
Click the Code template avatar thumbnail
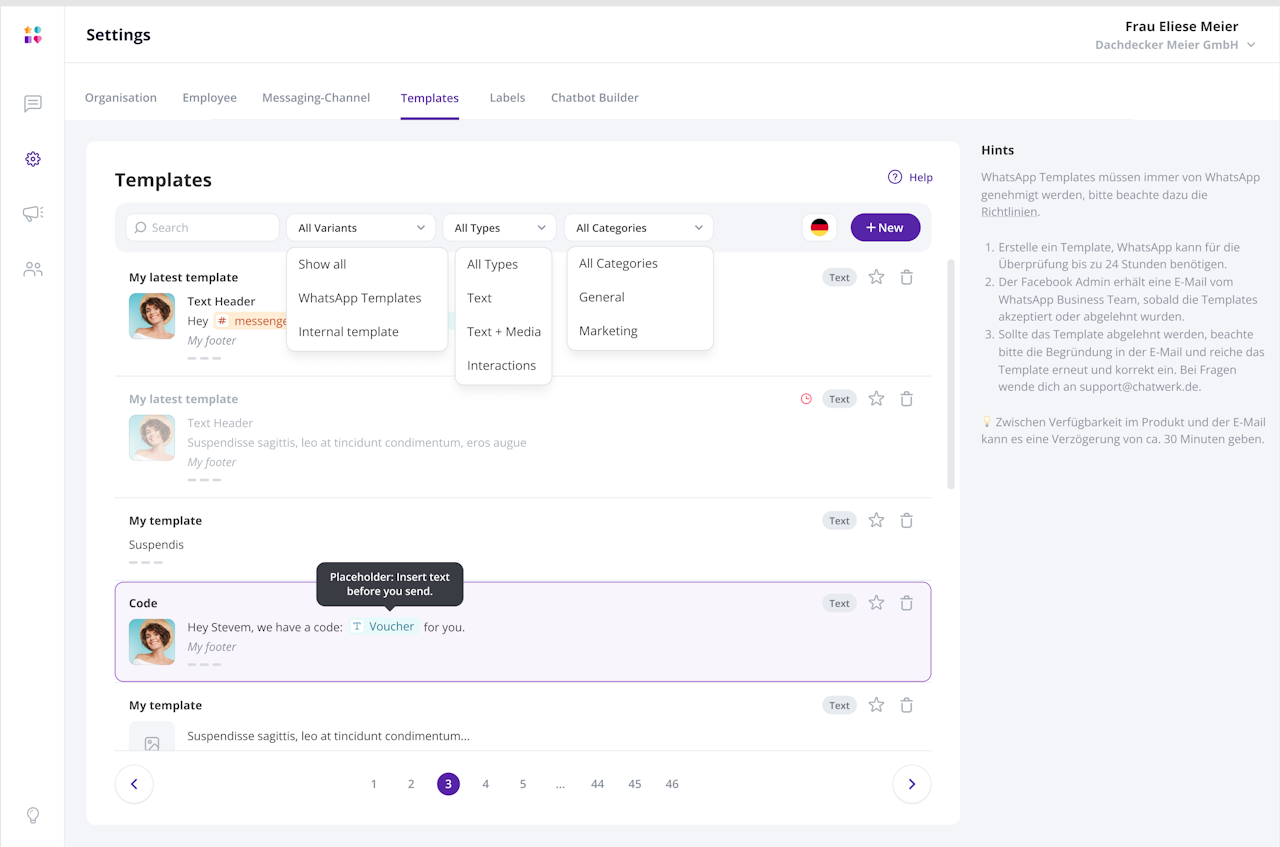(152, 642)
